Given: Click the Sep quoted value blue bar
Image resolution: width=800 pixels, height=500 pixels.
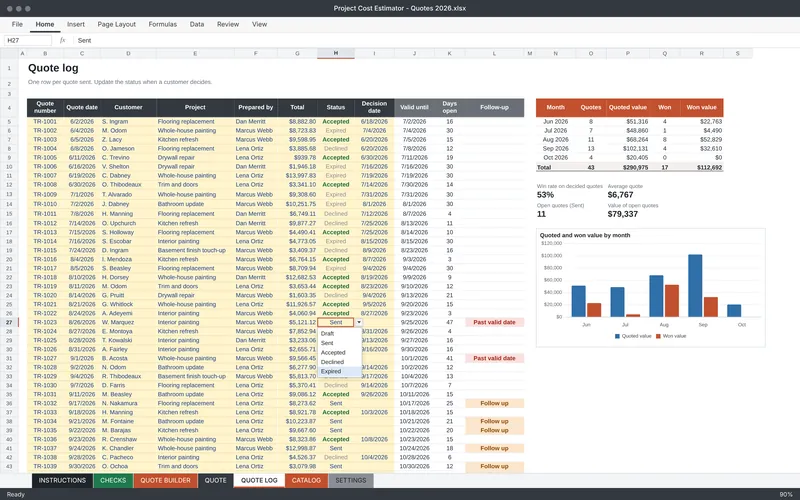Looking at the screenshot, I should (x=695, y=286).
